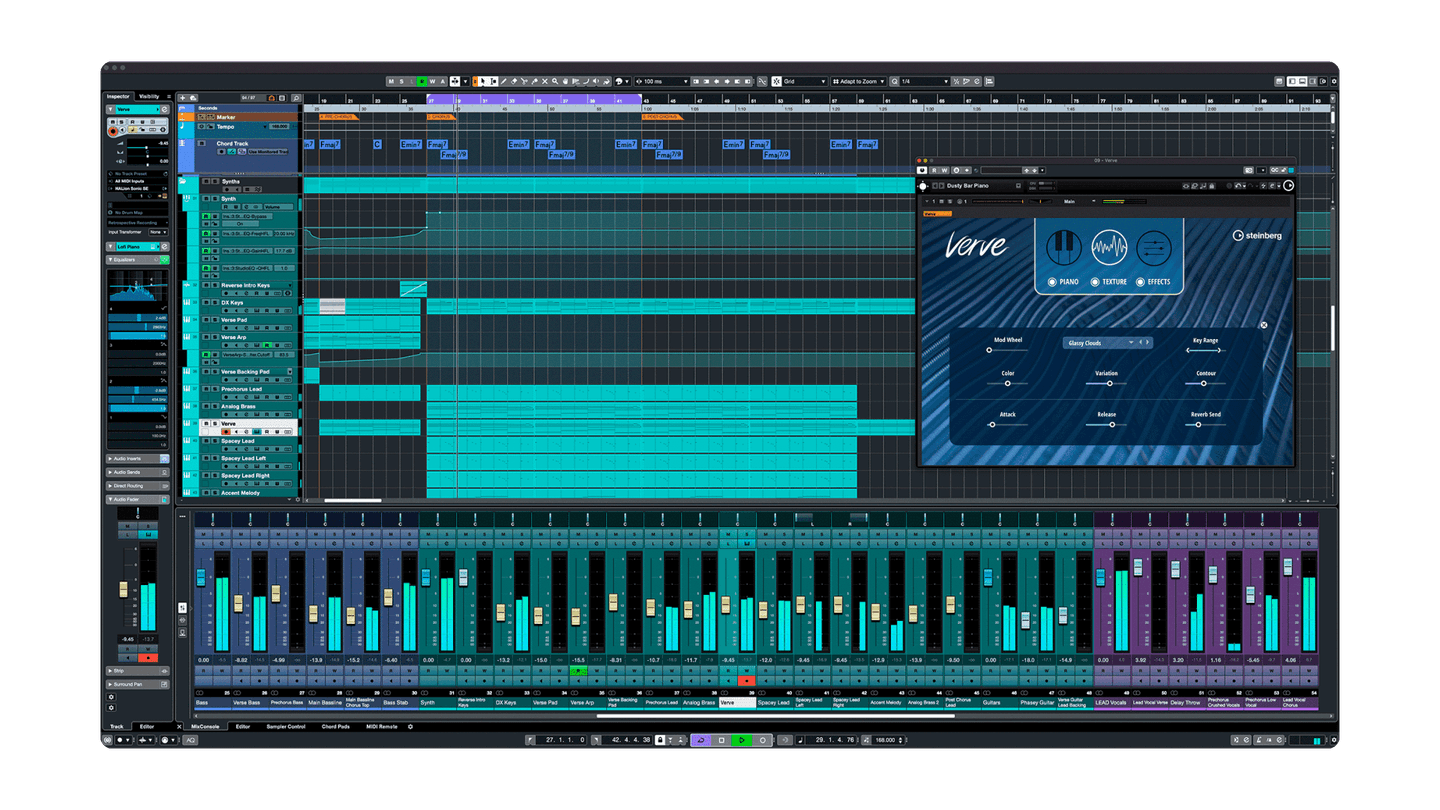Enable the TEXTURE layer radio button

(1095, 282)
